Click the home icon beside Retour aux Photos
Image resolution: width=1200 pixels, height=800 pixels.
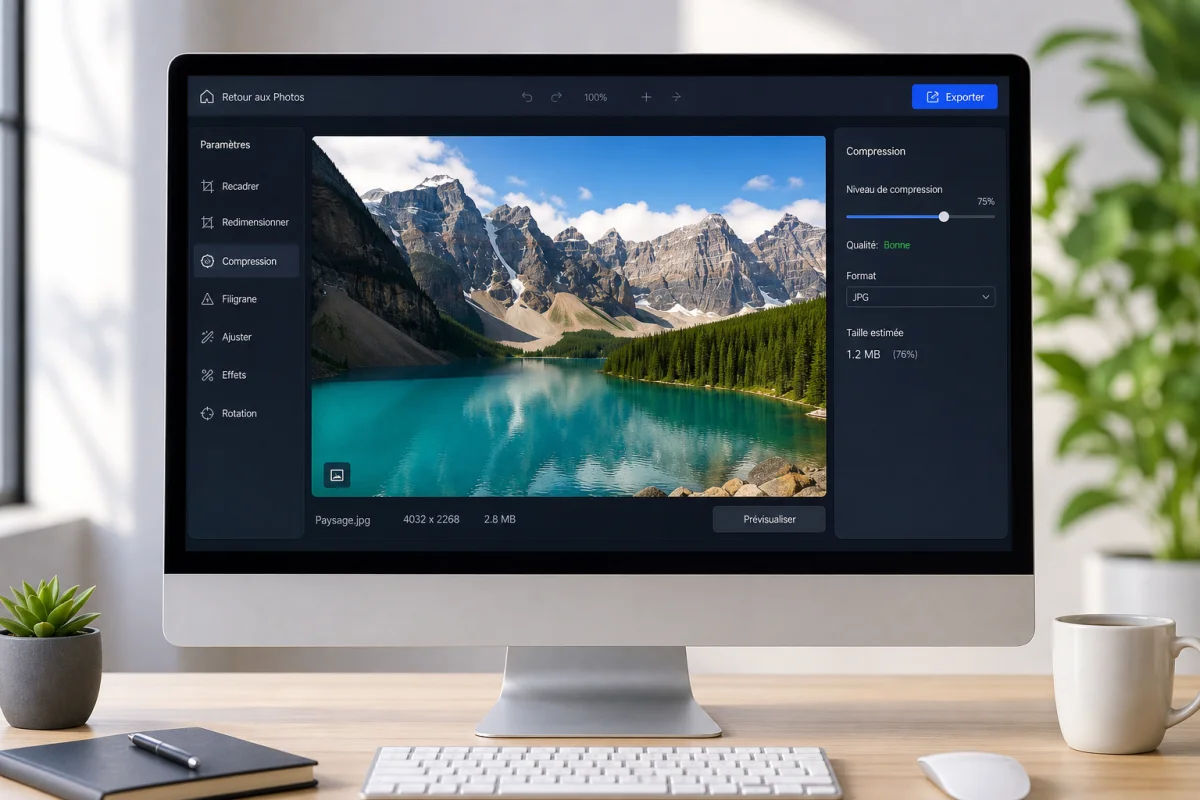[x=207, y=97]
